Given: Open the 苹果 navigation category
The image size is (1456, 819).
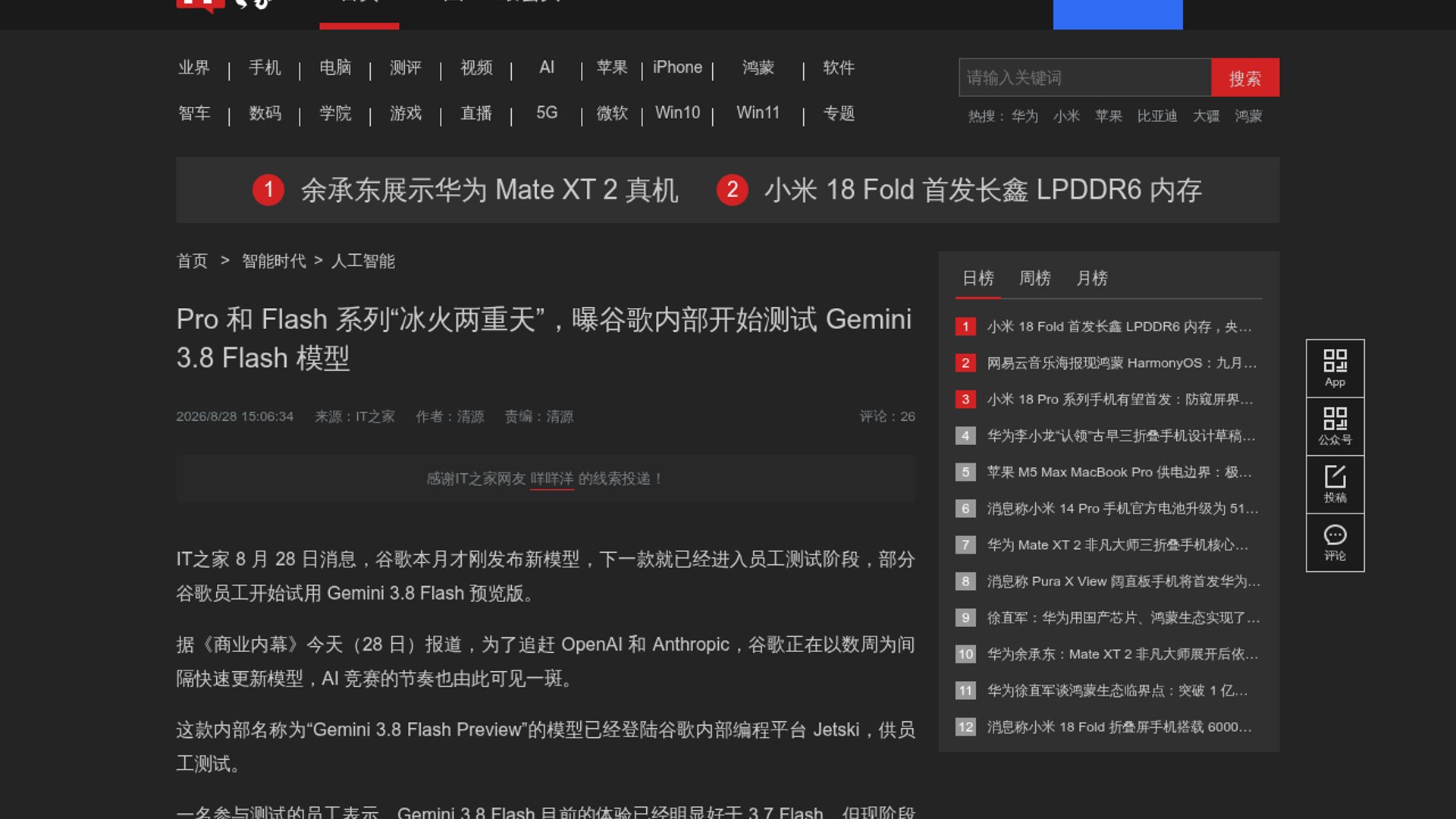Looking at the screenshot, I should click(612, 67).
